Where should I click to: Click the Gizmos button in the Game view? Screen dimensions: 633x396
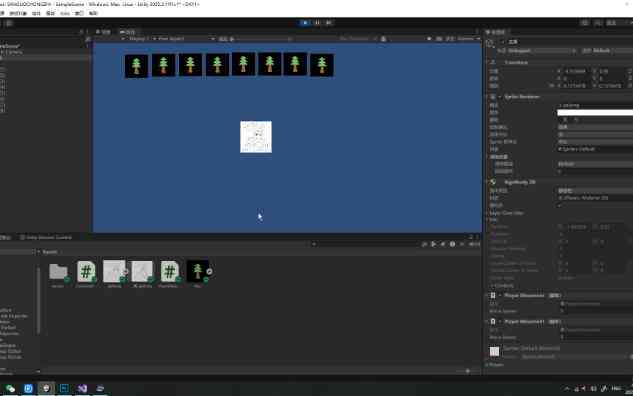[x=465, y=39]
